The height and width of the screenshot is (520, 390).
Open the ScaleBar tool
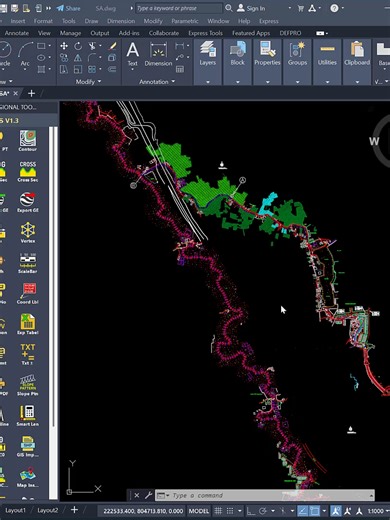[28, 263]
